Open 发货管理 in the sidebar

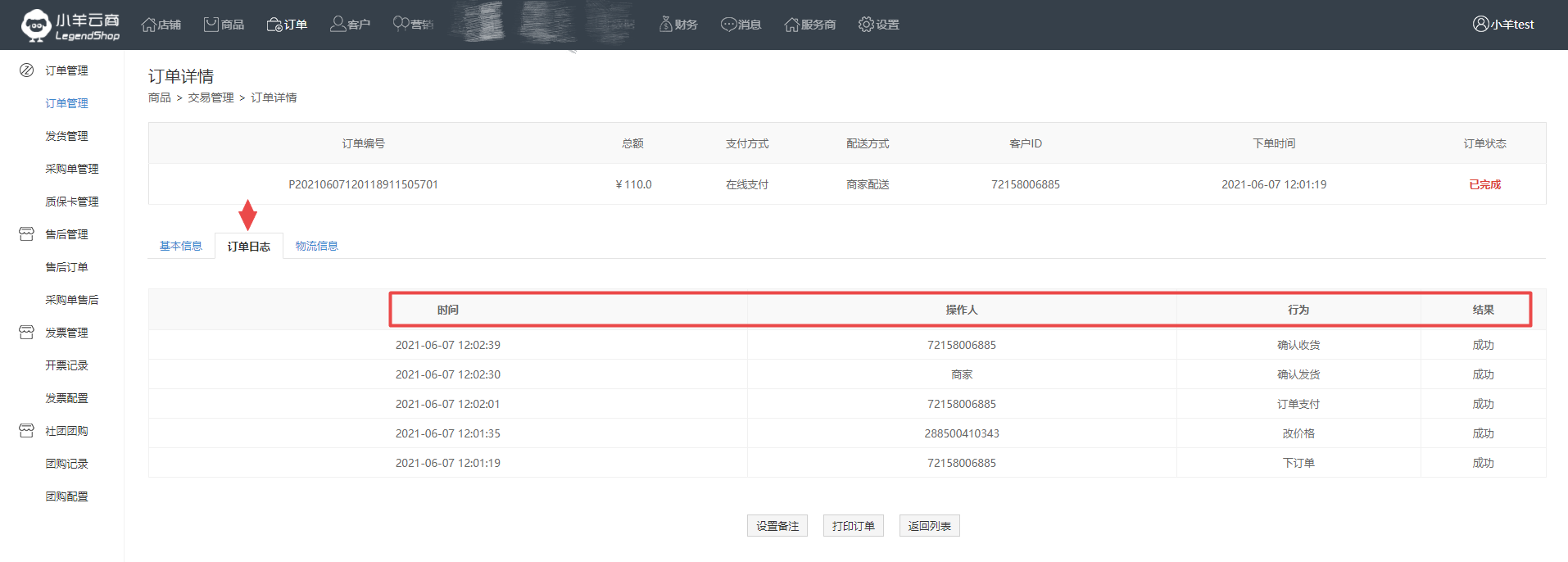pos(66,136)
